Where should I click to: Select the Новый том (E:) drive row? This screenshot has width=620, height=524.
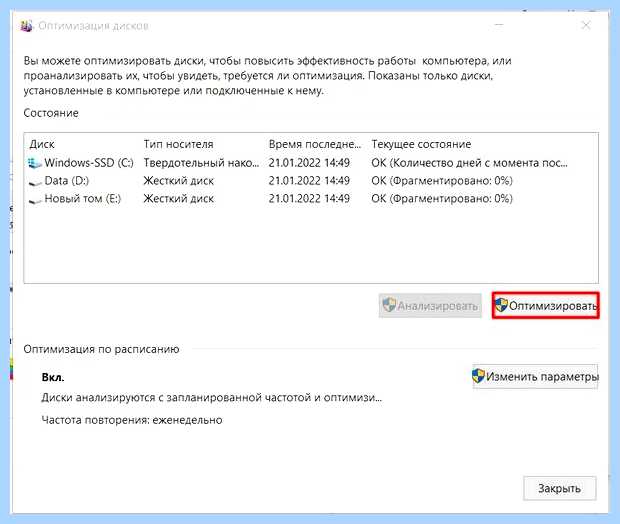311,199
